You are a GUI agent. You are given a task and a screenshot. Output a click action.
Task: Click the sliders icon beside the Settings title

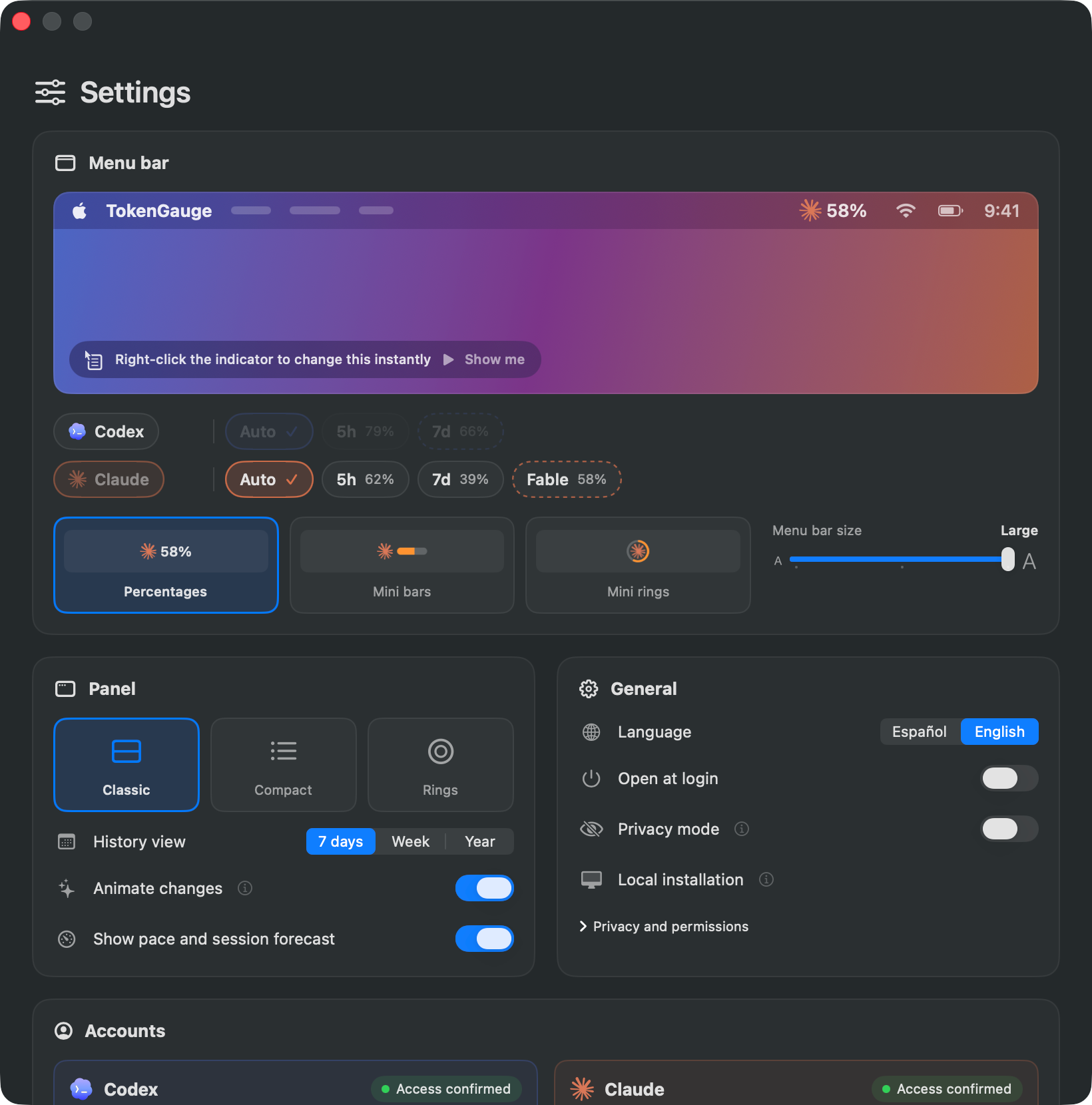(x=51, y=93)
